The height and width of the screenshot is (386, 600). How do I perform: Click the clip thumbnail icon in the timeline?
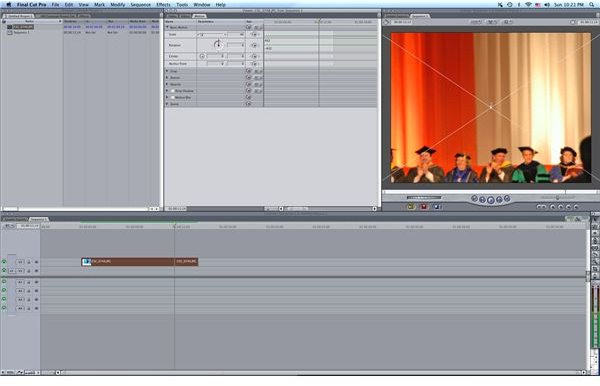pyautogui.click(x=87, y=262)
